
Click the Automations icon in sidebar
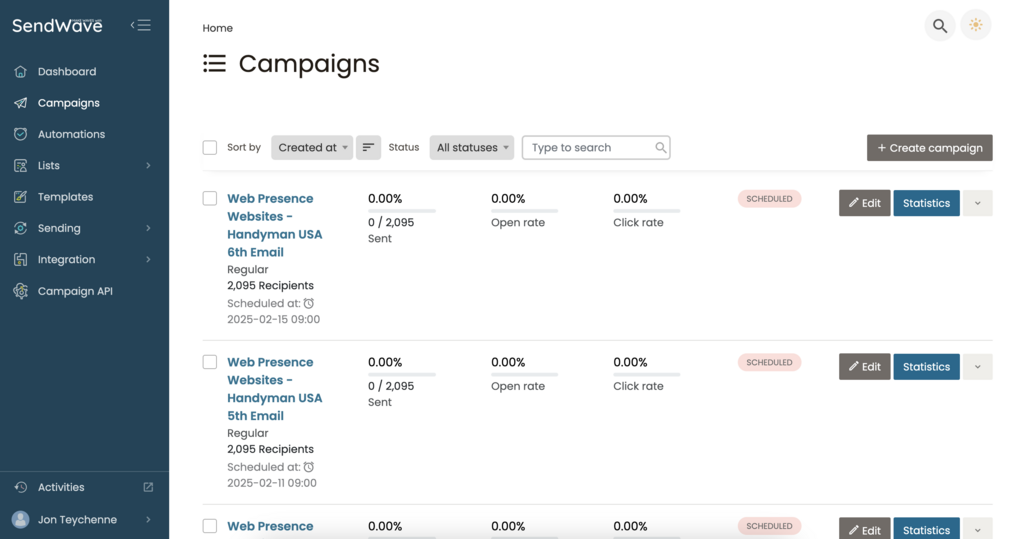click(21, 134)
